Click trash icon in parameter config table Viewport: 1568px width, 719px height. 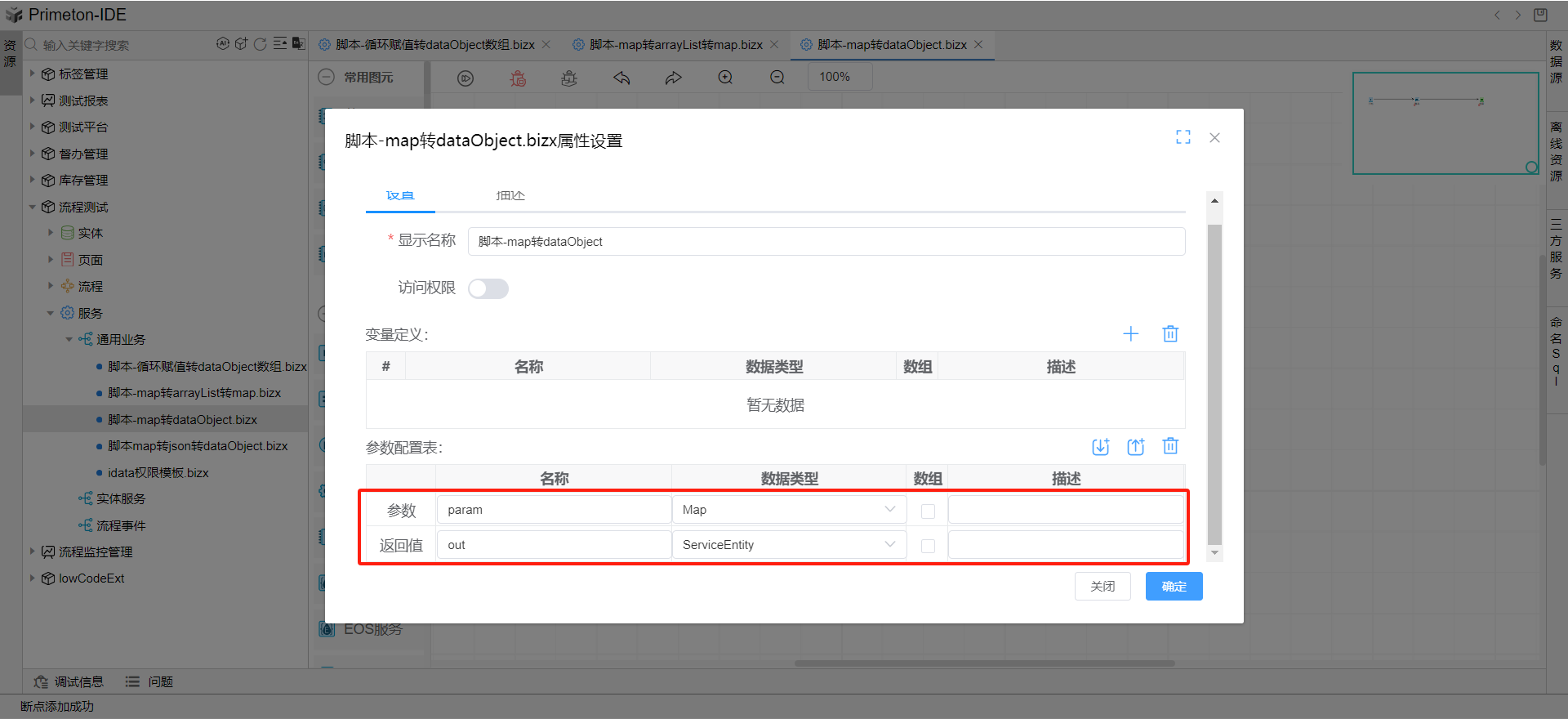pos(1170,446)
